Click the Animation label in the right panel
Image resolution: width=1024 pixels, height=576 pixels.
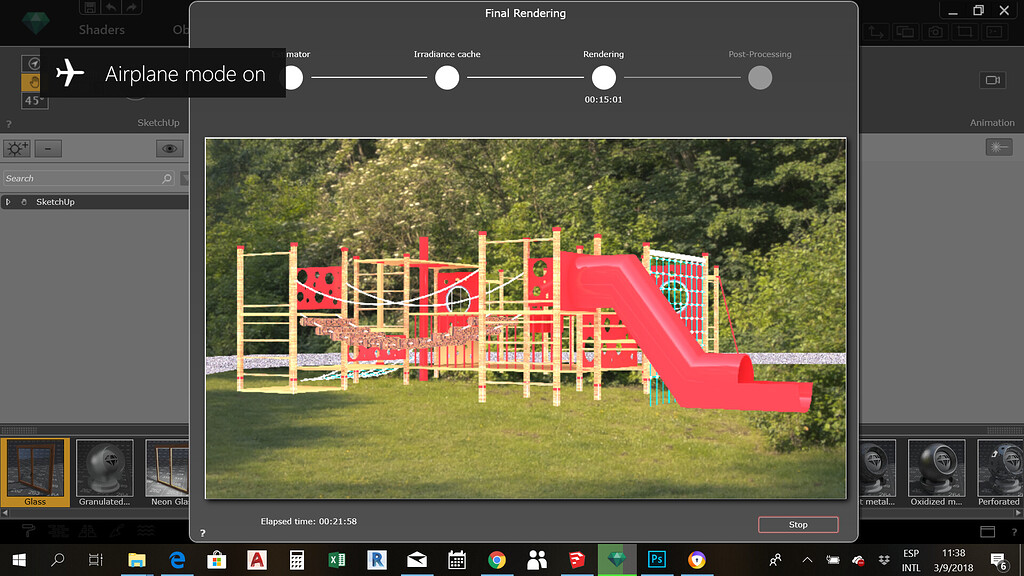991,122
